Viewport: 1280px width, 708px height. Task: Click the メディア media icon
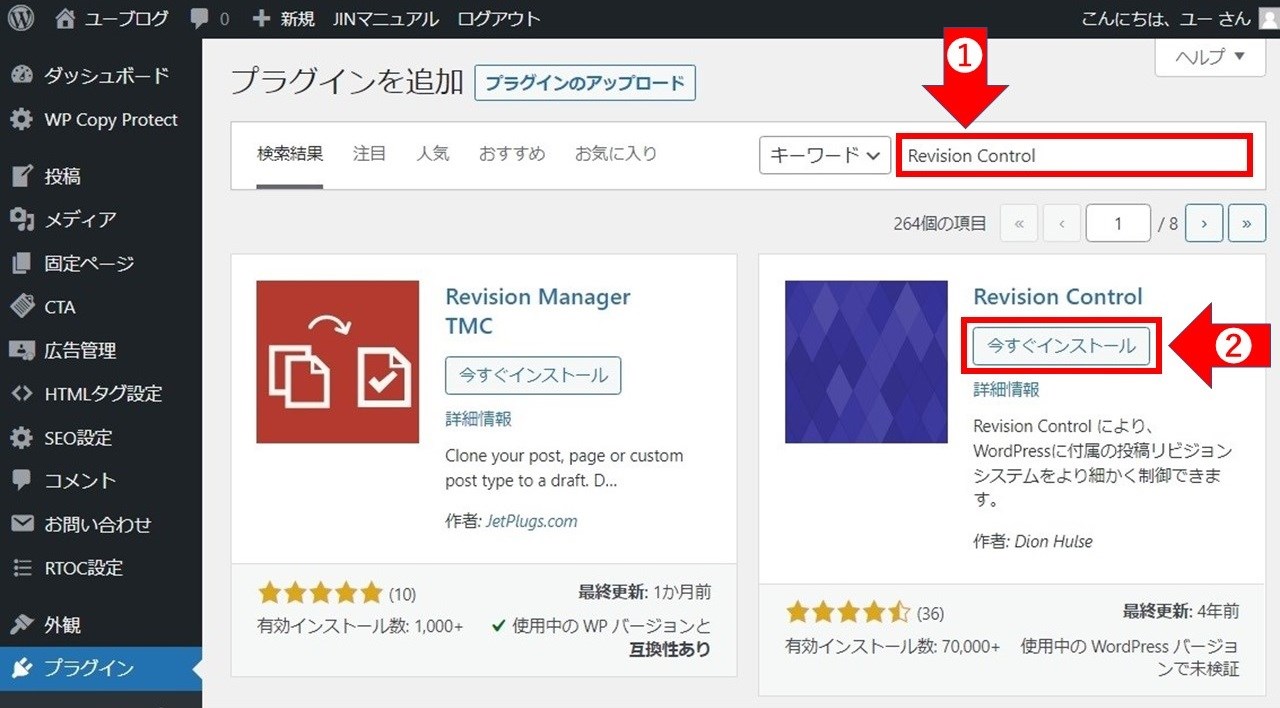pyautogui.click(x=21, y=220)
